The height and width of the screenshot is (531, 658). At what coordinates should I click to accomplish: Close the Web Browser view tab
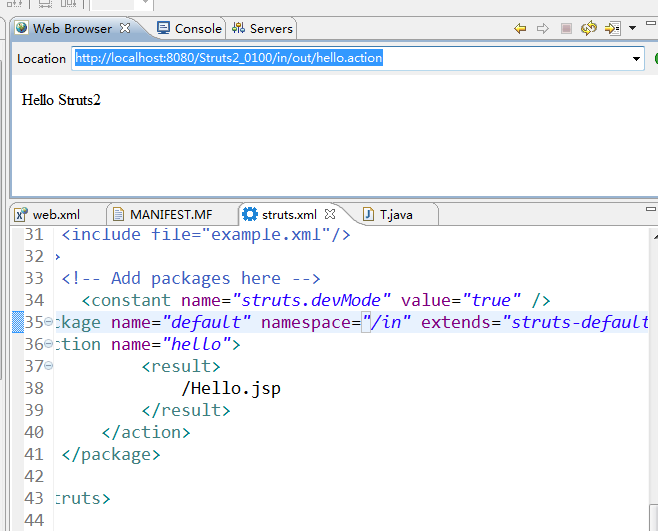pos(125,28)
